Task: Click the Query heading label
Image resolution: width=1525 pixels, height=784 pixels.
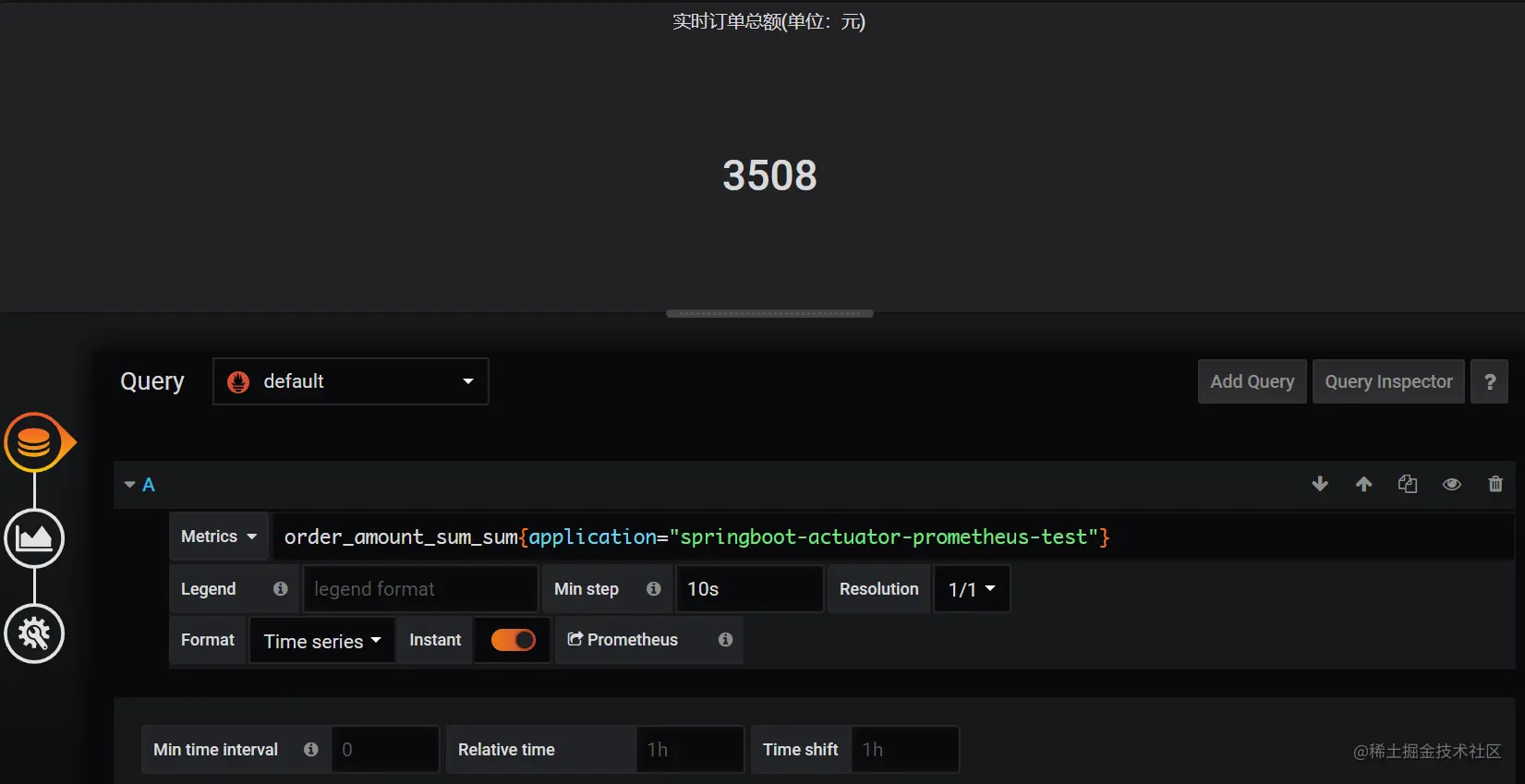Action: click(x=152, y=381)
